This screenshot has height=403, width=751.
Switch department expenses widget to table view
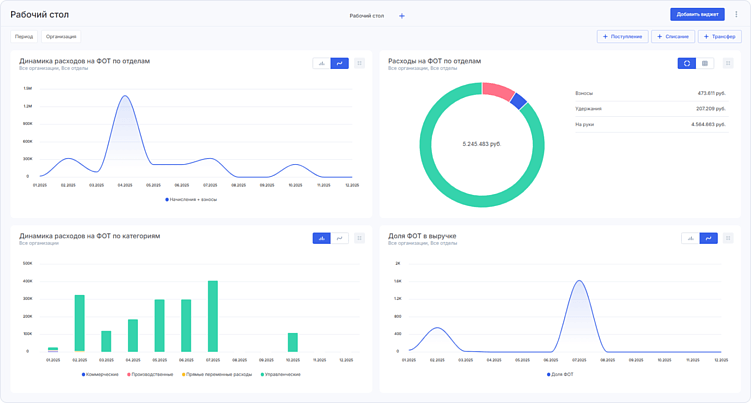point(705,63)
